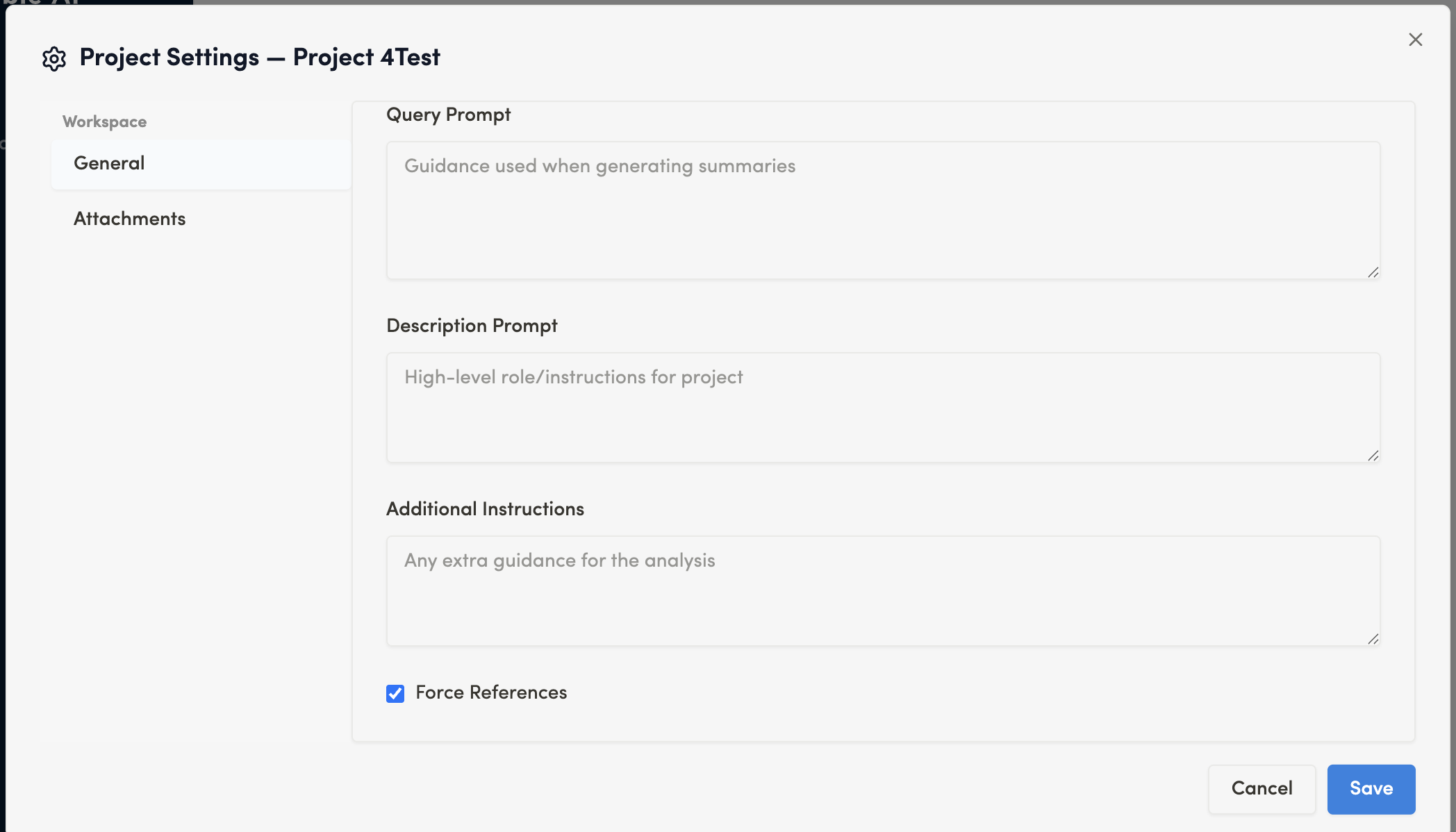Click the Additional Instructions heading
1456x832 pixels.
pos(485,509)
